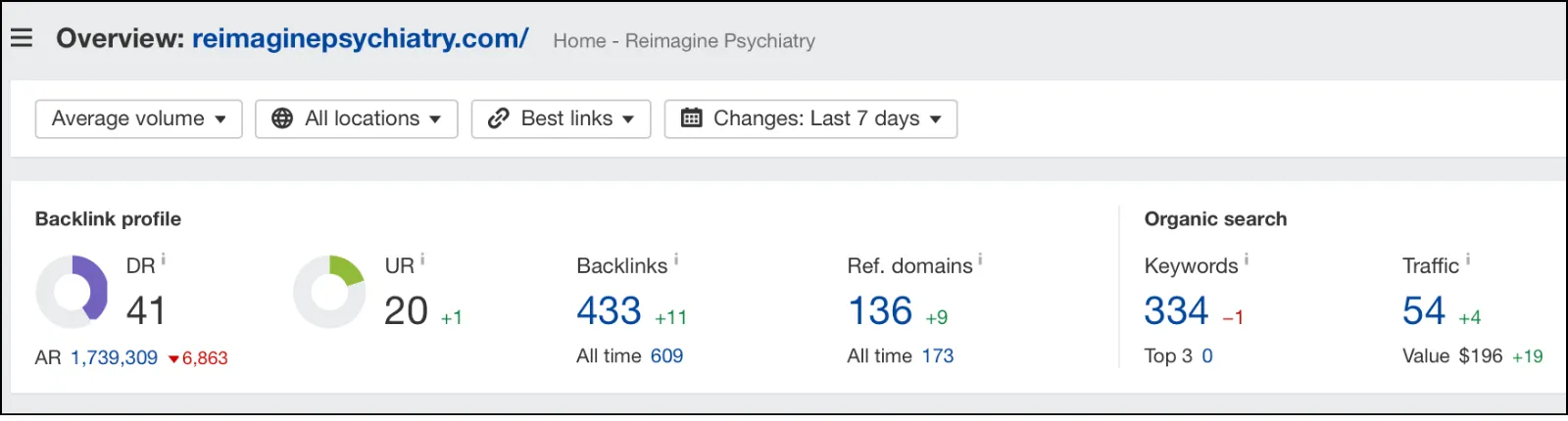This screenshot has width=1568, height=421.
Task: Expand the Average volume dropdown
Action: (138, 118)
